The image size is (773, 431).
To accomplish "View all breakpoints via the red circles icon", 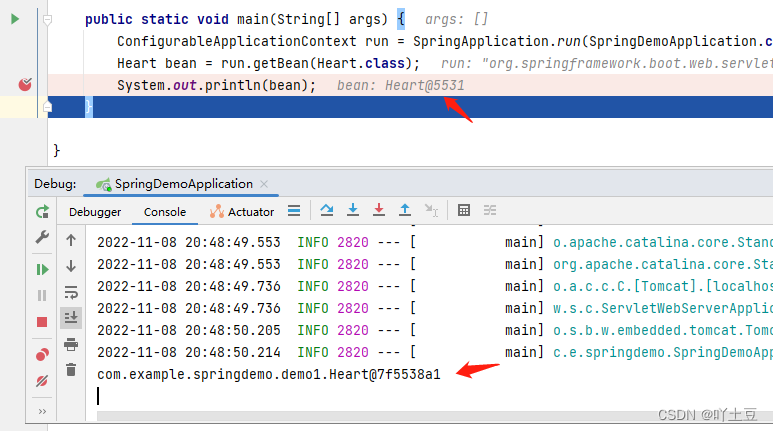I will [x=42, y=355].
